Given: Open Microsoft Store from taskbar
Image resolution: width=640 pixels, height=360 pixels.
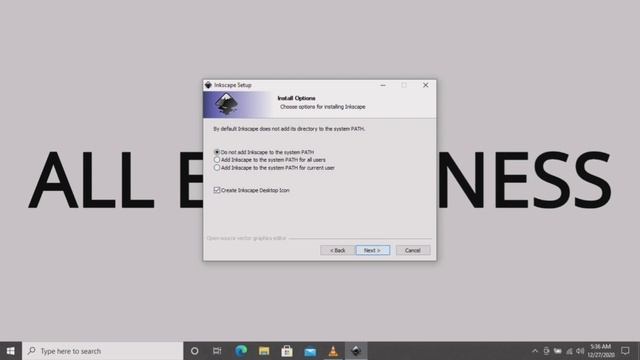Looking at the screenshot, I should 287,351.
